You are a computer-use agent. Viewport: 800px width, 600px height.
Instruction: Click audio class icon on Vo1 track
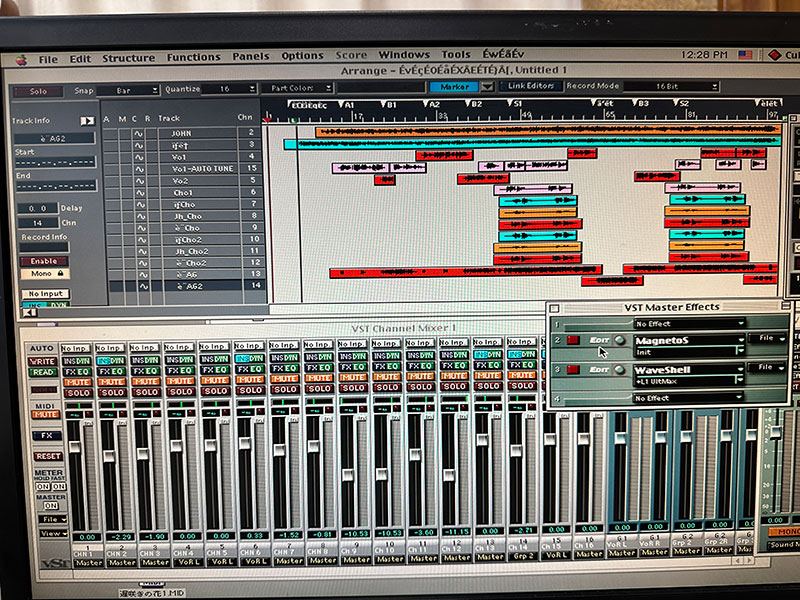coord(139,157)
